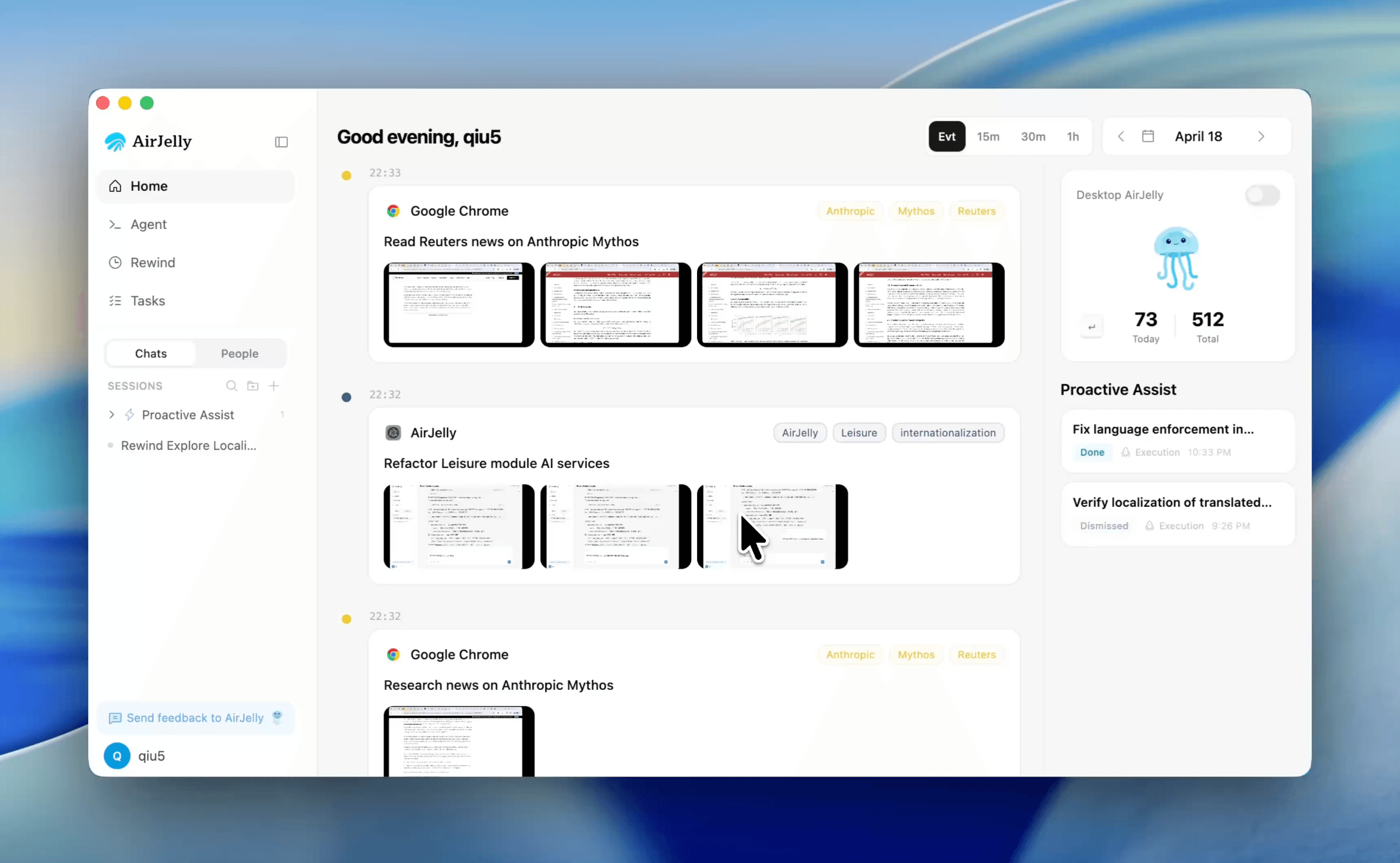
Task: Open fourth screenshot in Read Reuters card
Action: pos(929,304)
